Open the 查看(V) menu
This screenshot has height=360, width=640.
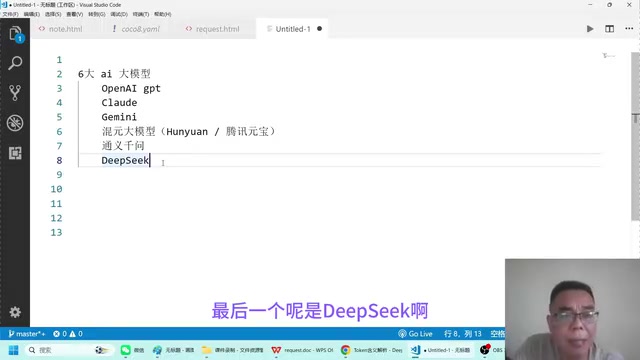point(75,14)
